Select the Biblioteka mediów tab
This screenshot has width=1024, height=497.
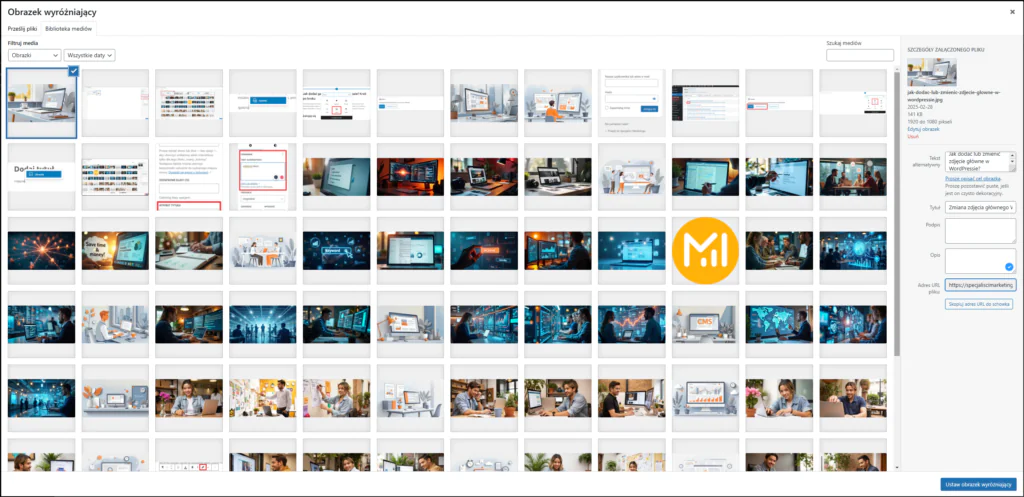[x=68, y=29]
